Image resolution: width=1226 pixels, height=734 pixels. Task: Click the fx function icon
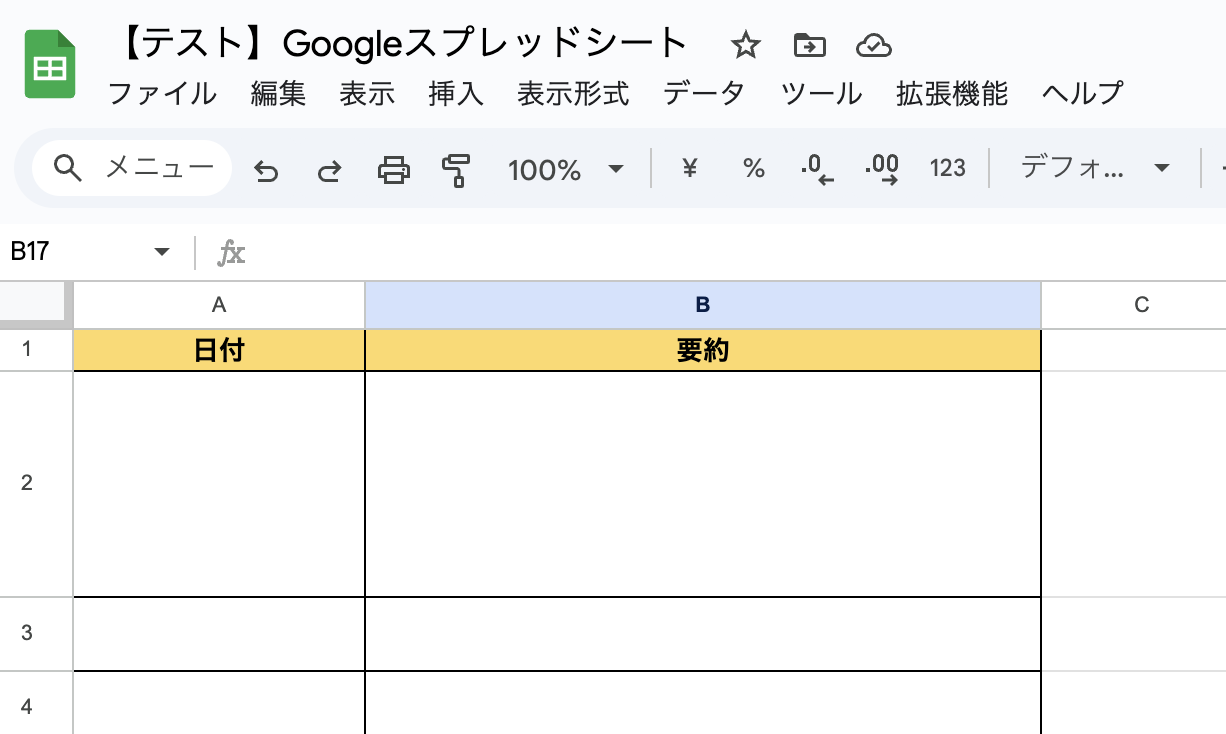pos(231,253)
